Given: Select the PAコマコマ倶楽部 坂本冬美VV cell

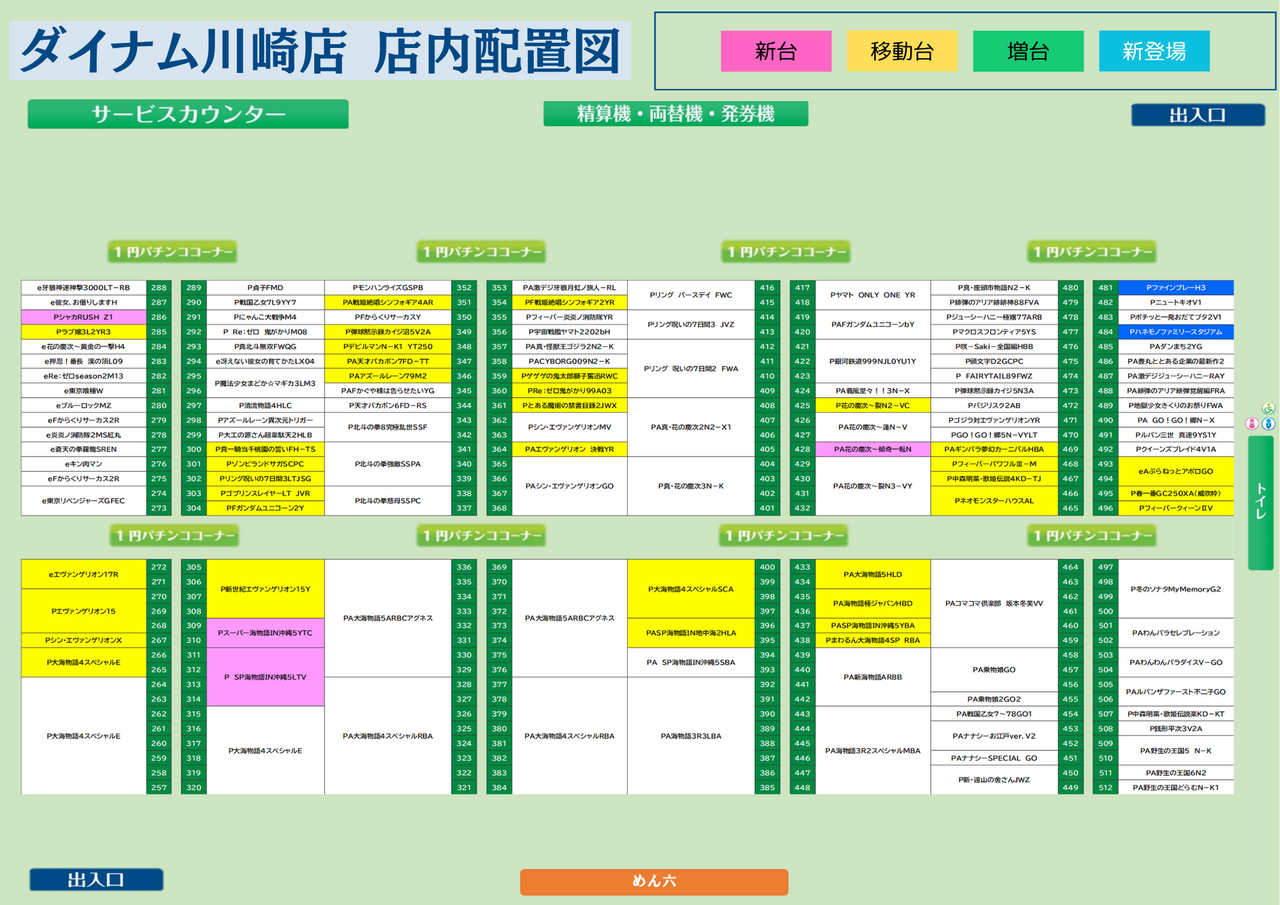Looking at the screenshot, I should tap(994, 604).
